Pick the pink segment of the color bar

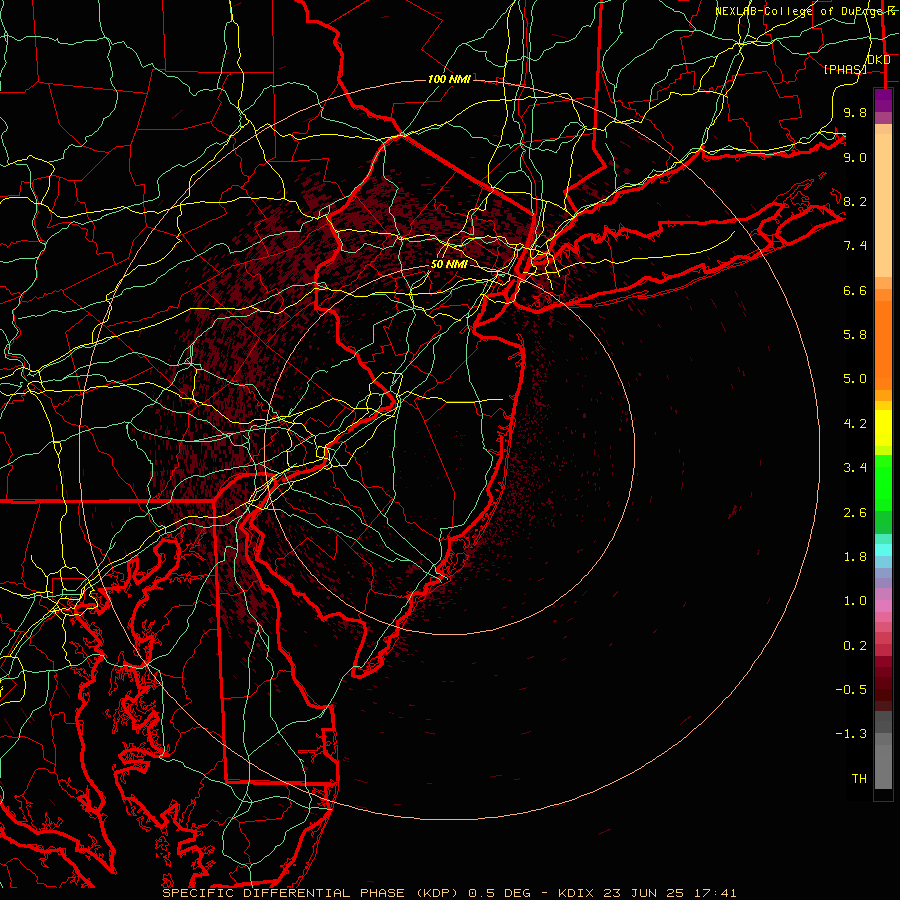click(883, 606)
